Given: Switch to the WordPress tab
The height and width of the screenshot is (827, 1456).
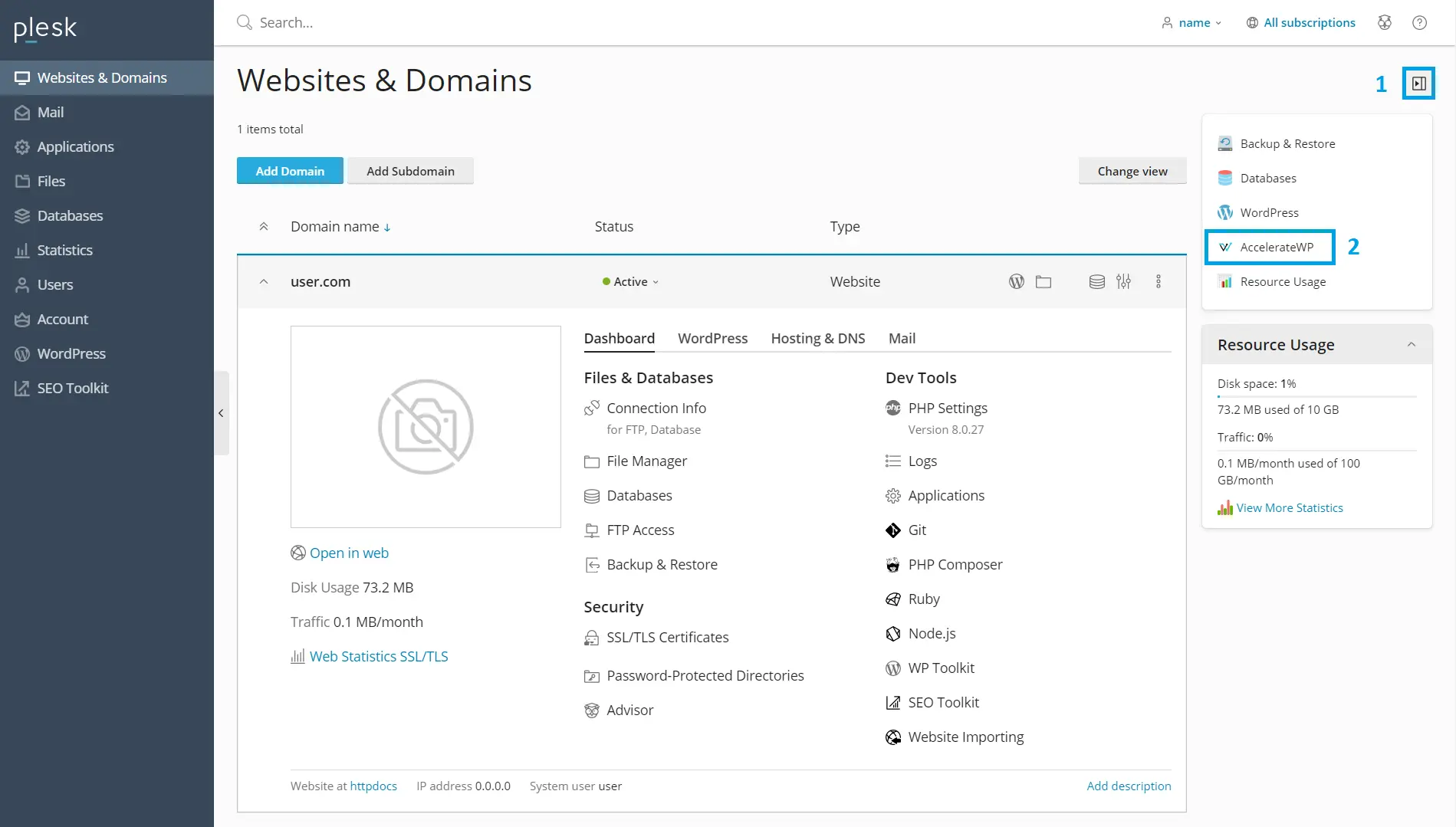Looking at the screenshot, I should (712, 338).
